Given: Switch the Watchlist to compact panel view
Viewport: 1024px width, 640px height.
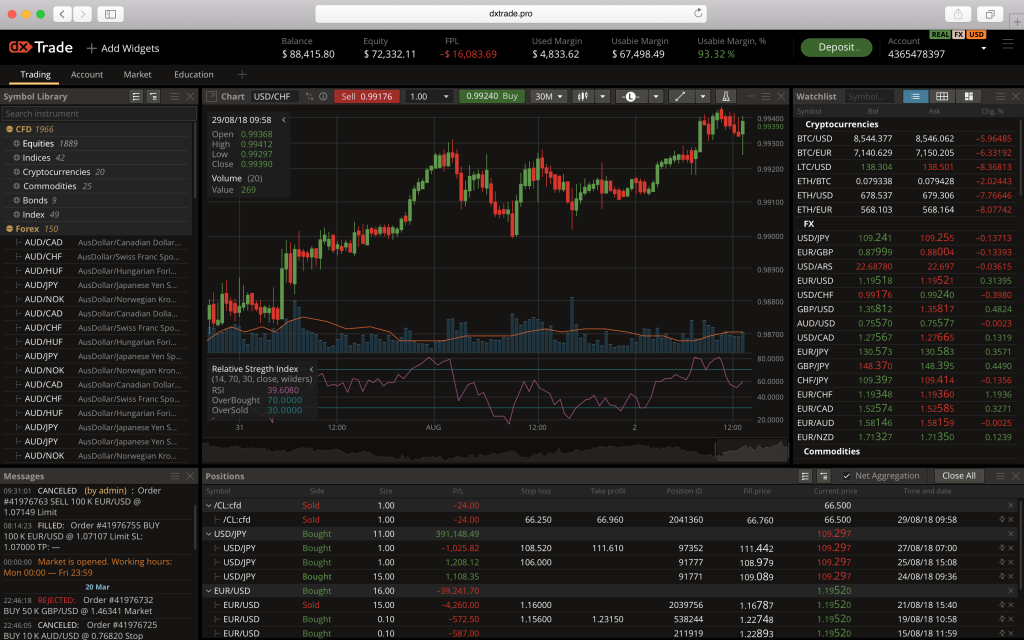Looking at the screenshot, I should coord(968,97).
